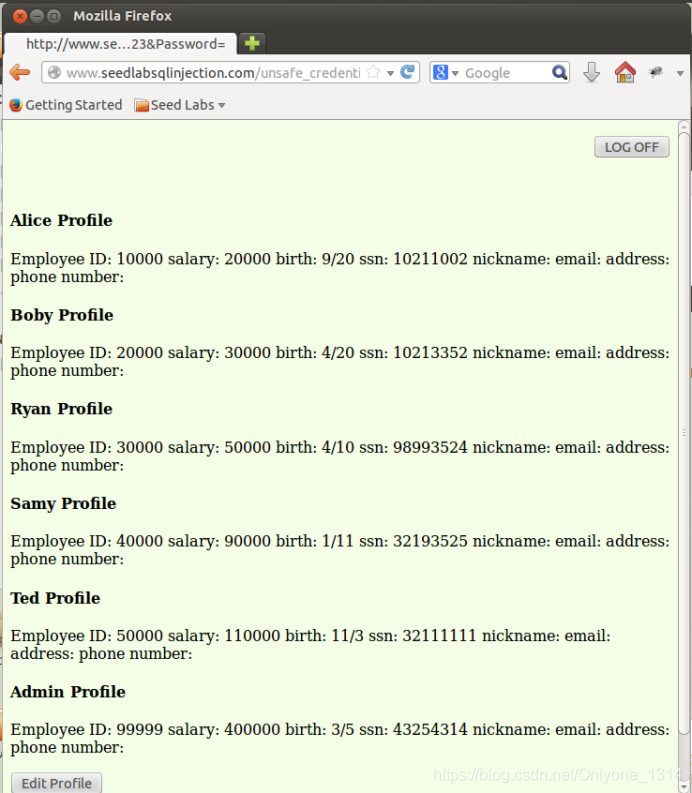Image resolution: width=692 pixels, height=793 pixels.
Task: Click the Boby Profile heading
Action: pyautogui.click(x=62, y=315)
